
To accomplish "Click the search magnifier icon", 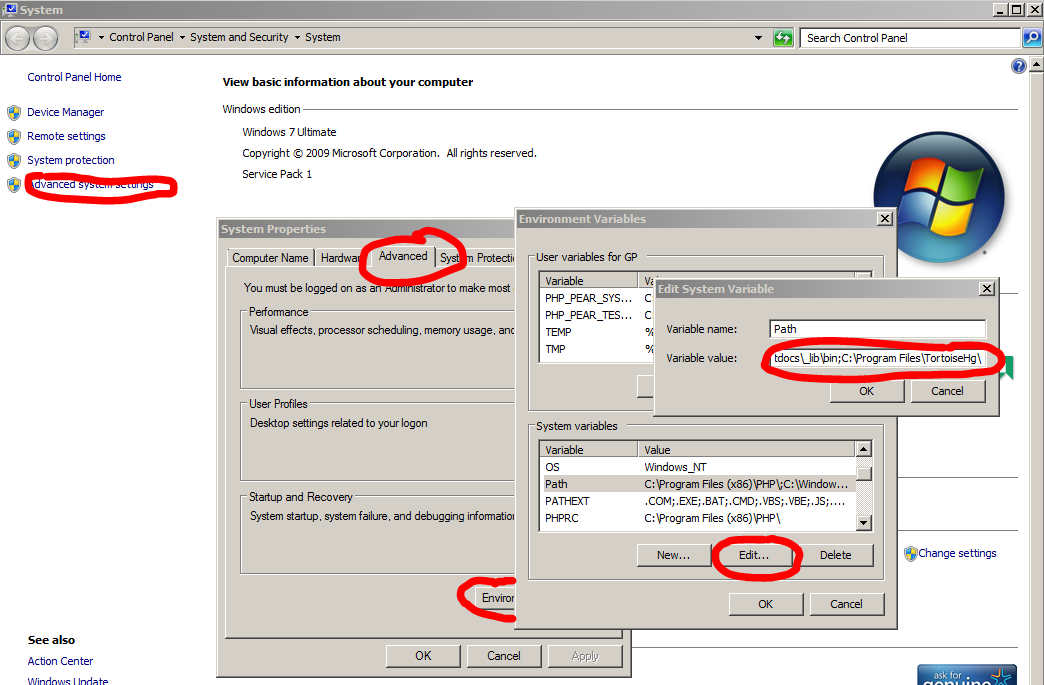I will coord(1032,38).
